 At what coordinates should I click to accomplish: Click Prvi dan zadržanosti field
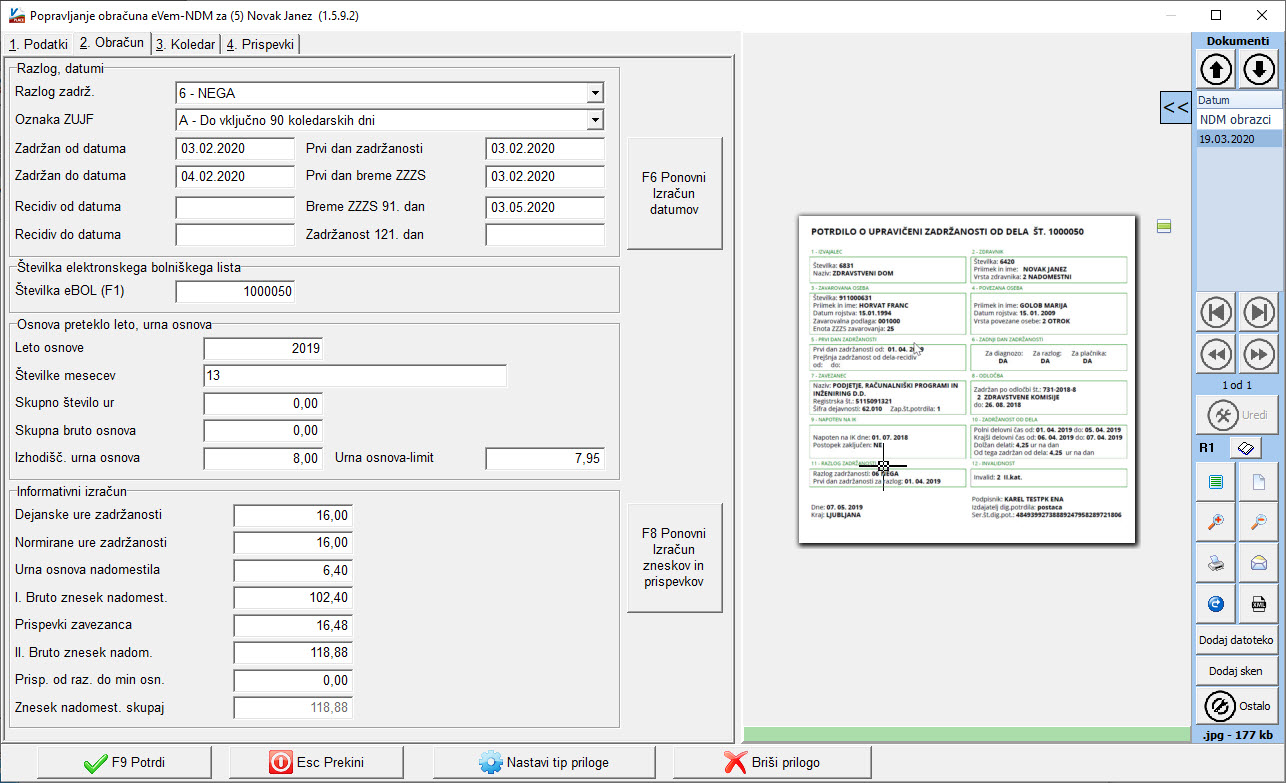click(x=545, y=149)
